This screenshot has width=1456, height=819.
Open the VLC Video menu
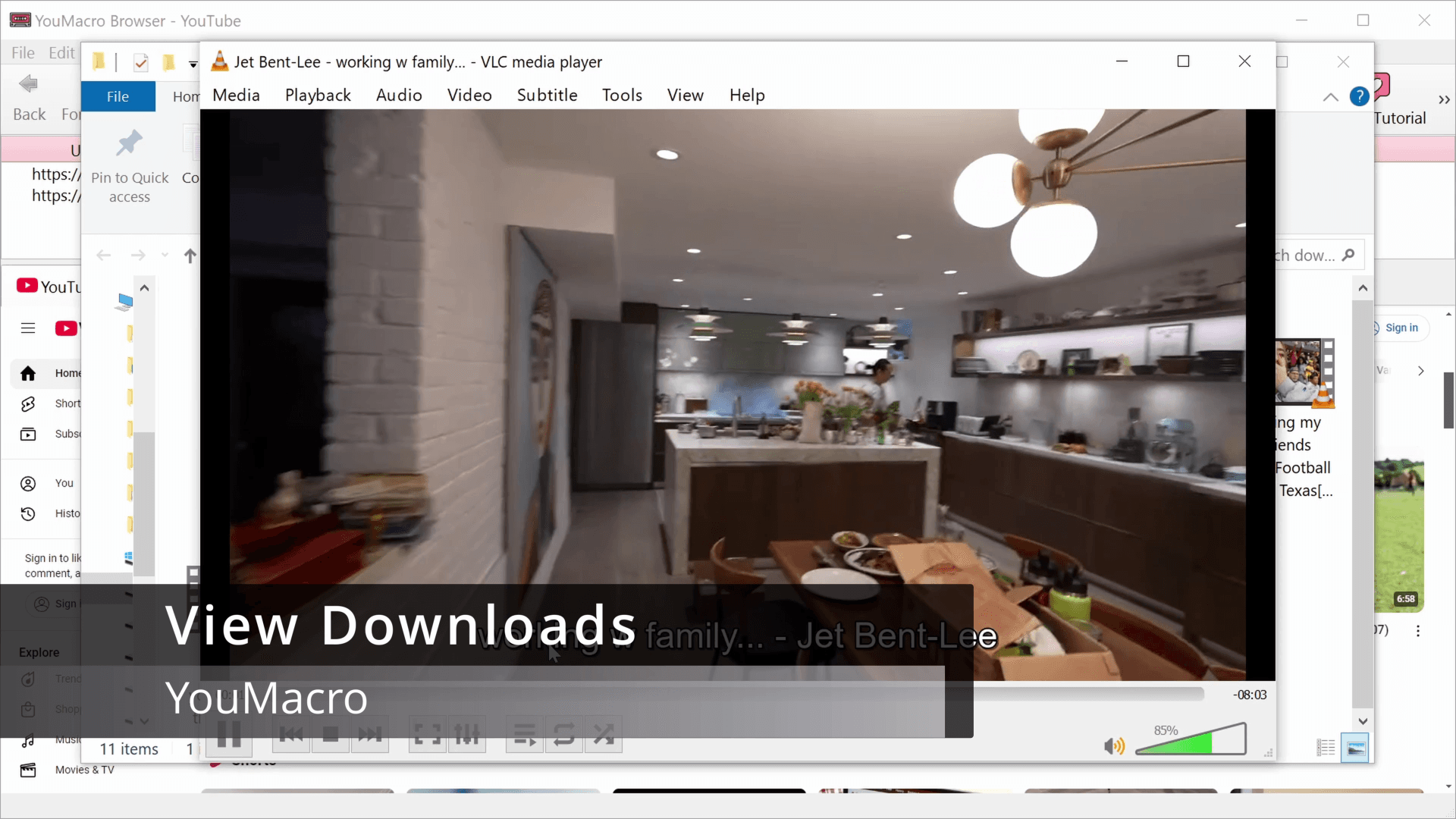(469, 95)
